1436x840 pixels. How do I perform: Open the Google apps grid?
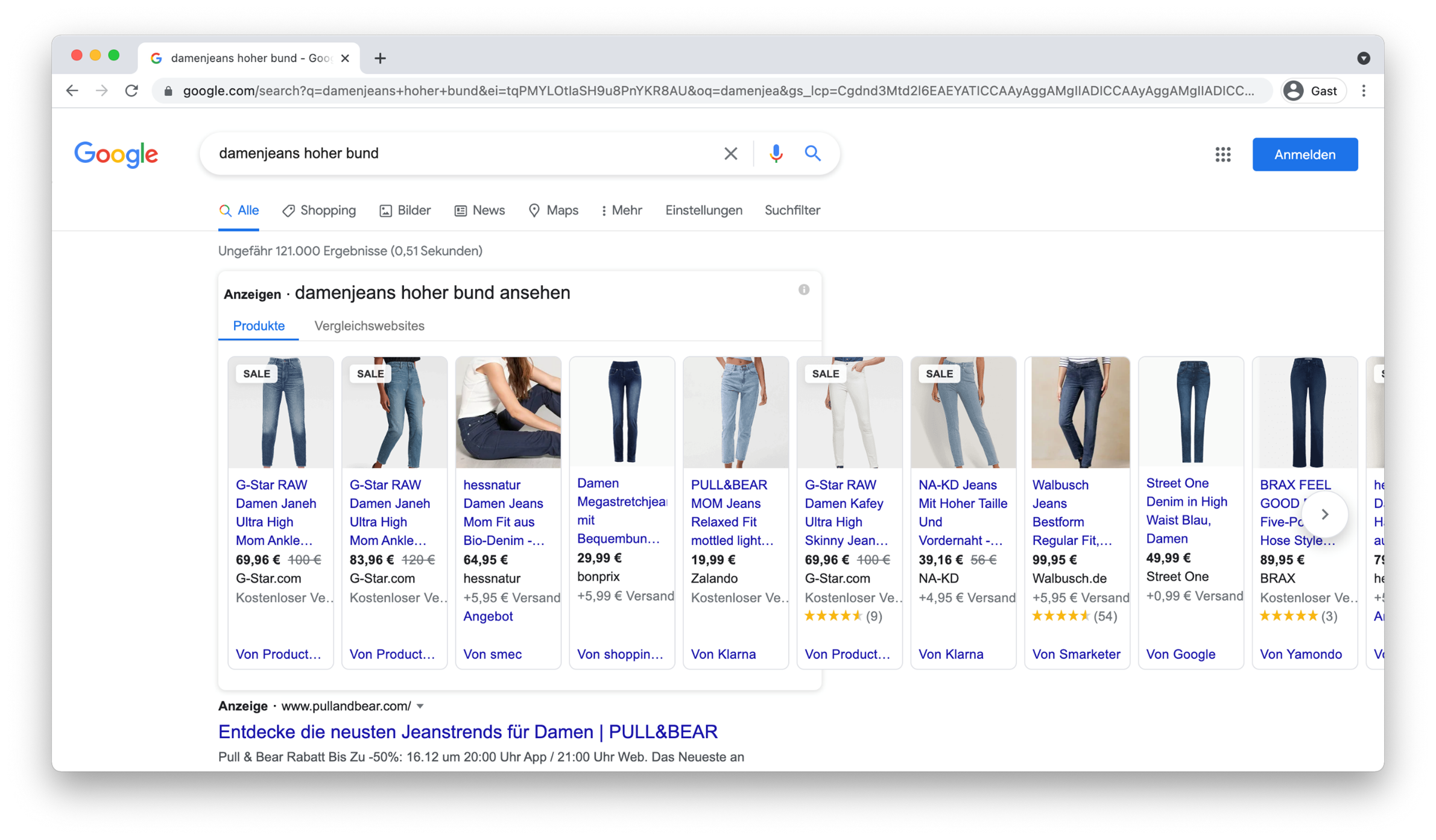pyautogui.click(x=1222, y=154)
